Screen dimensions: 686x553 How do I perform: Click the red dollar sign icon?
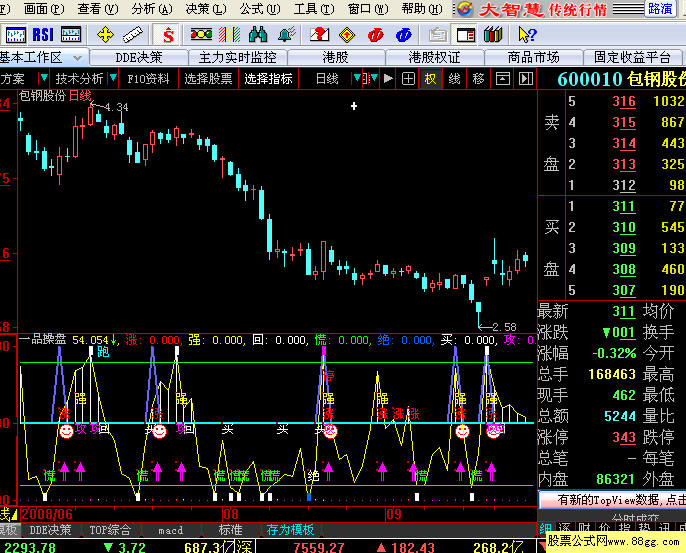(x=168, y=35)
